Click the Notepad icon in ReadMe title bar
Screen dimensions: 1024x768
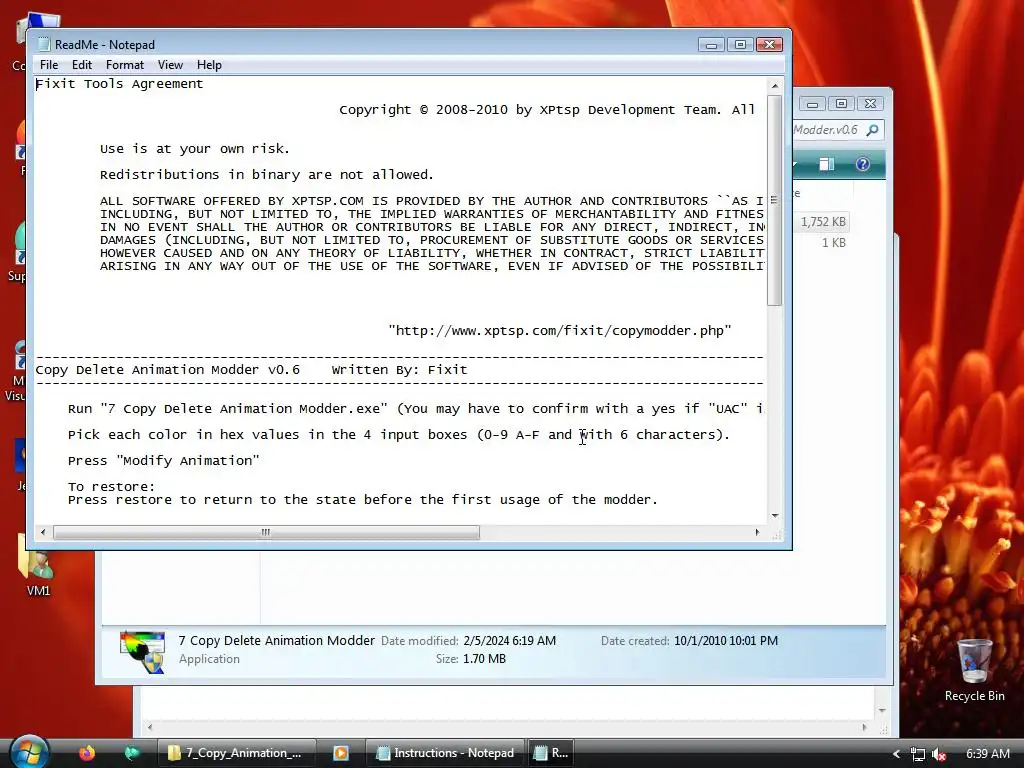click(44, 44)
